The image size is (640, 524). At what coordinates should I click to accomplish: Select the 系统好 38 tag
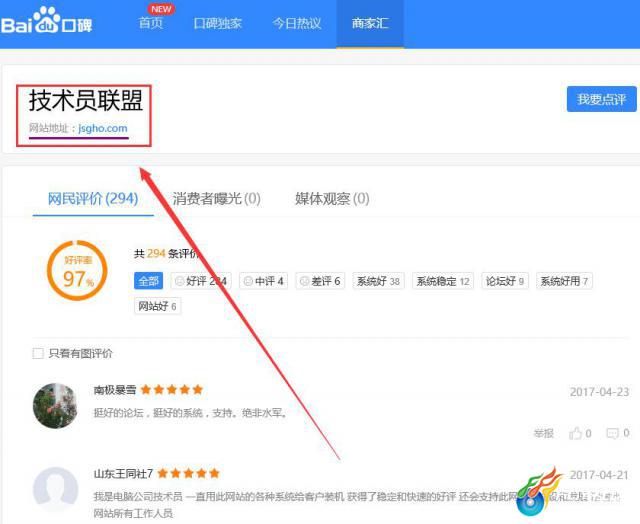[x=378, y=281]
